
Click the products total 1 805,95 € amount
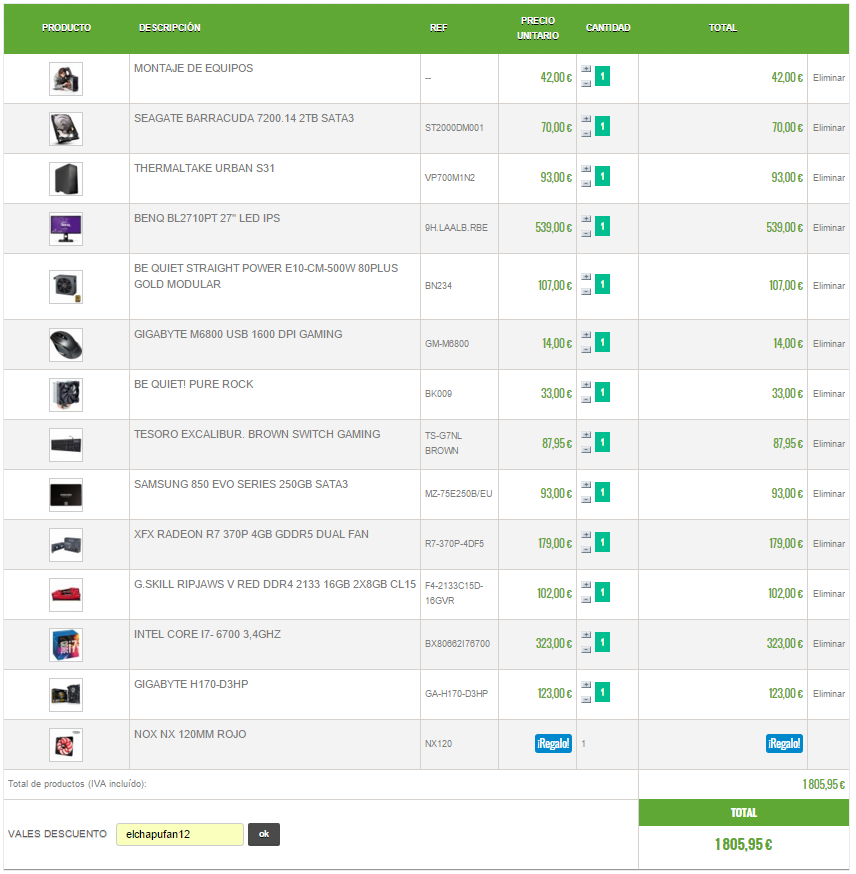[x=824, y=784]
